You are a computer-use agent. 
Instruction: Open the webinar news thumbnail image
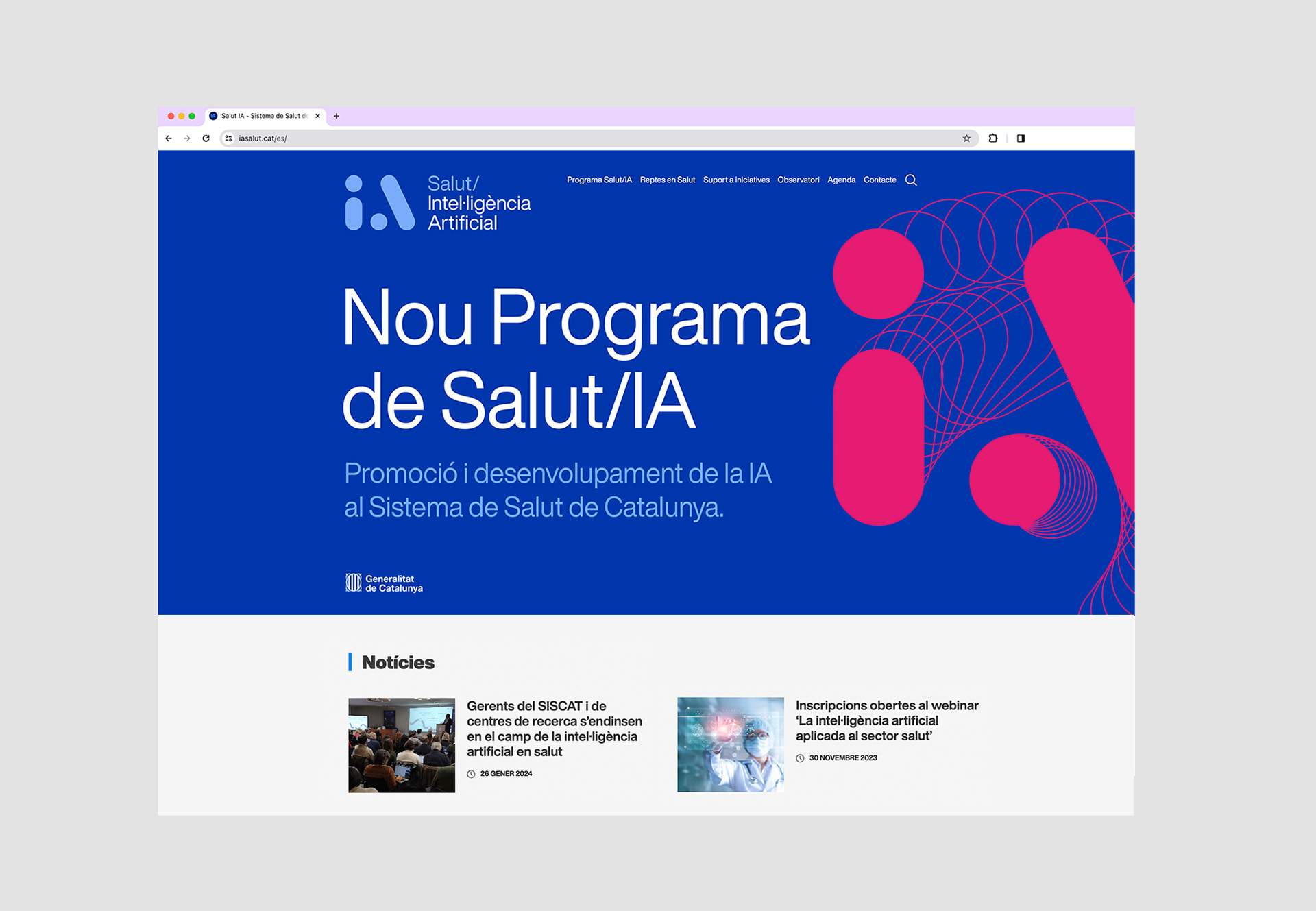[x=730, y=744]
